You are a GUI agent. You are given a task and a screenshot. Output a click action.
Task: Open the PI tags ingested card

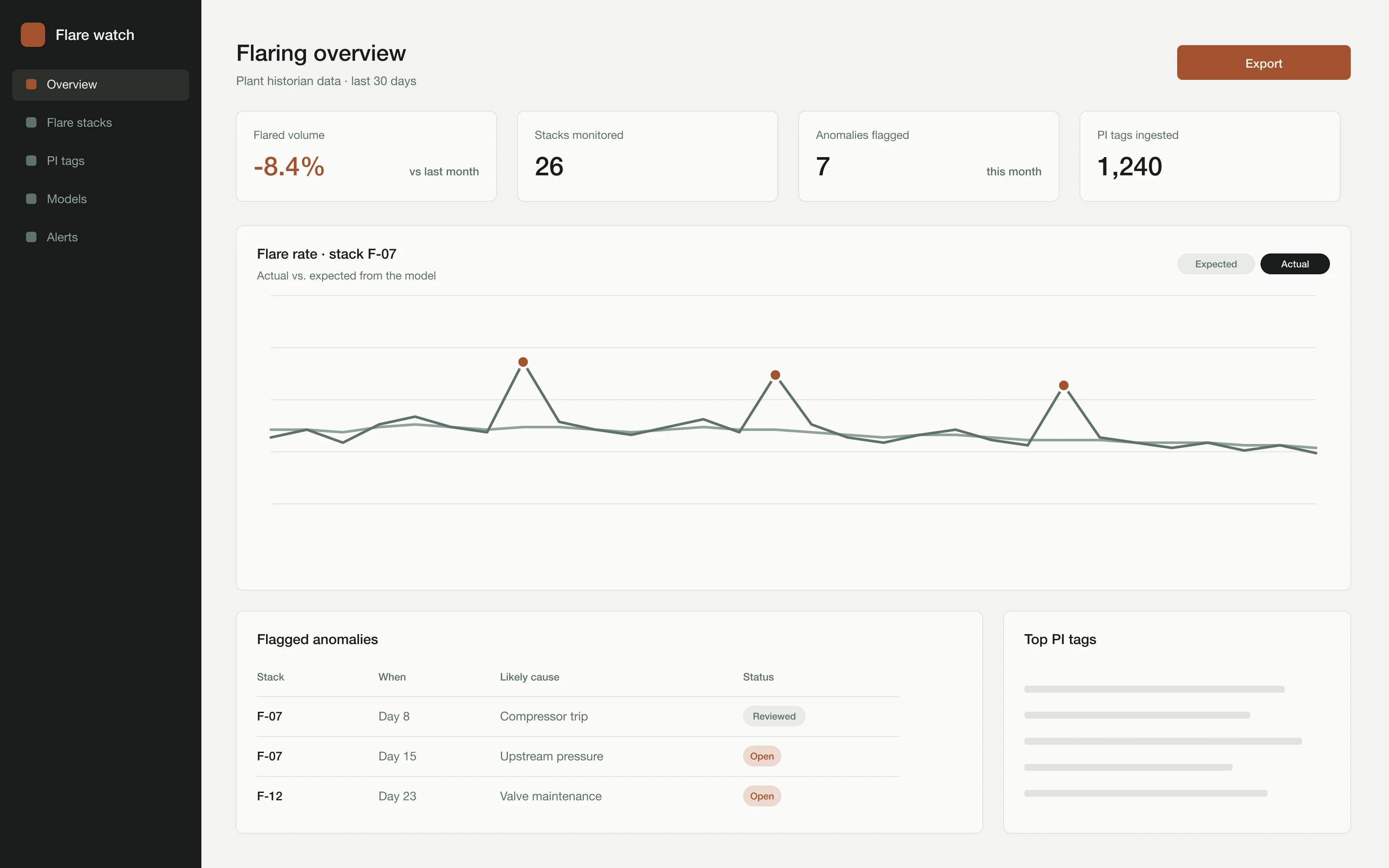(1210, 156)
